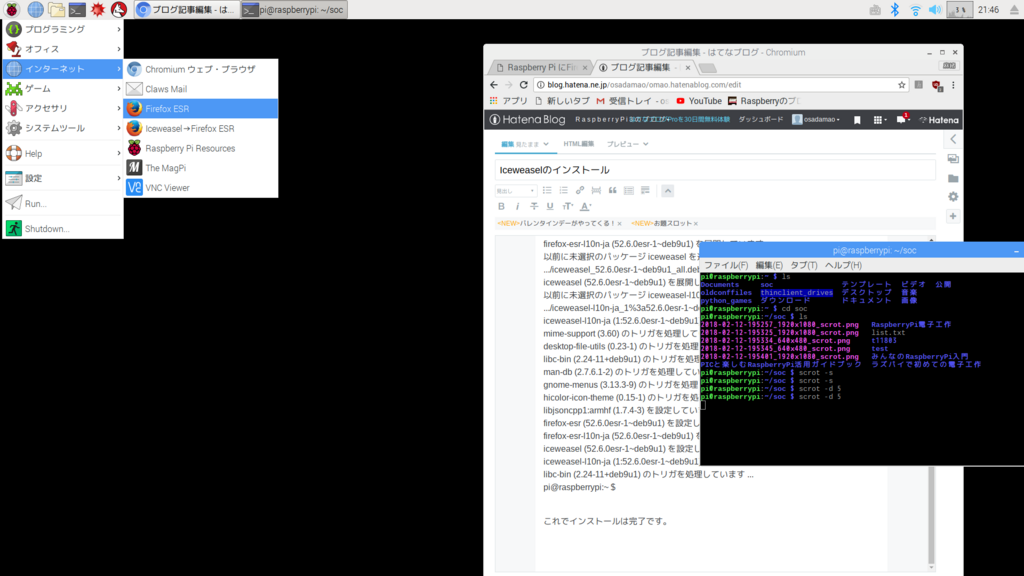This screenshot has height=576, width=1024.
Task: Open ダッシュボード link in Hatena header
Action: coord(761,120)
